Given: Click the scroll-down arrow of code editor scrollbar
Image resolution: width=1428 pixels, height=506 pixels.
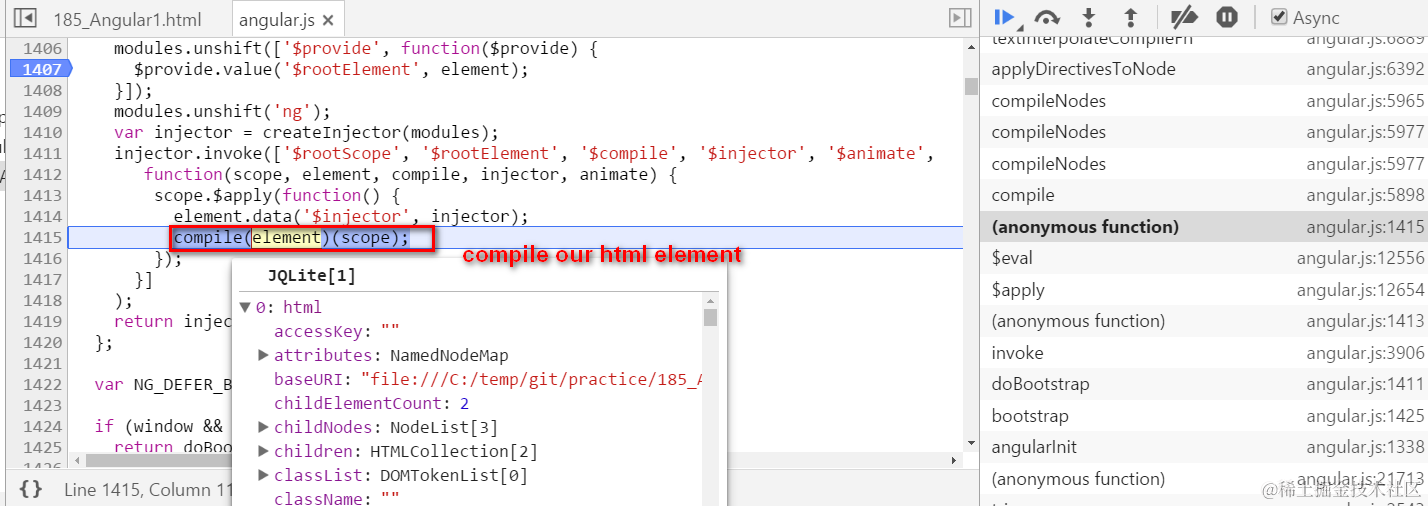Looking at the screenshot, I should 971,441.
